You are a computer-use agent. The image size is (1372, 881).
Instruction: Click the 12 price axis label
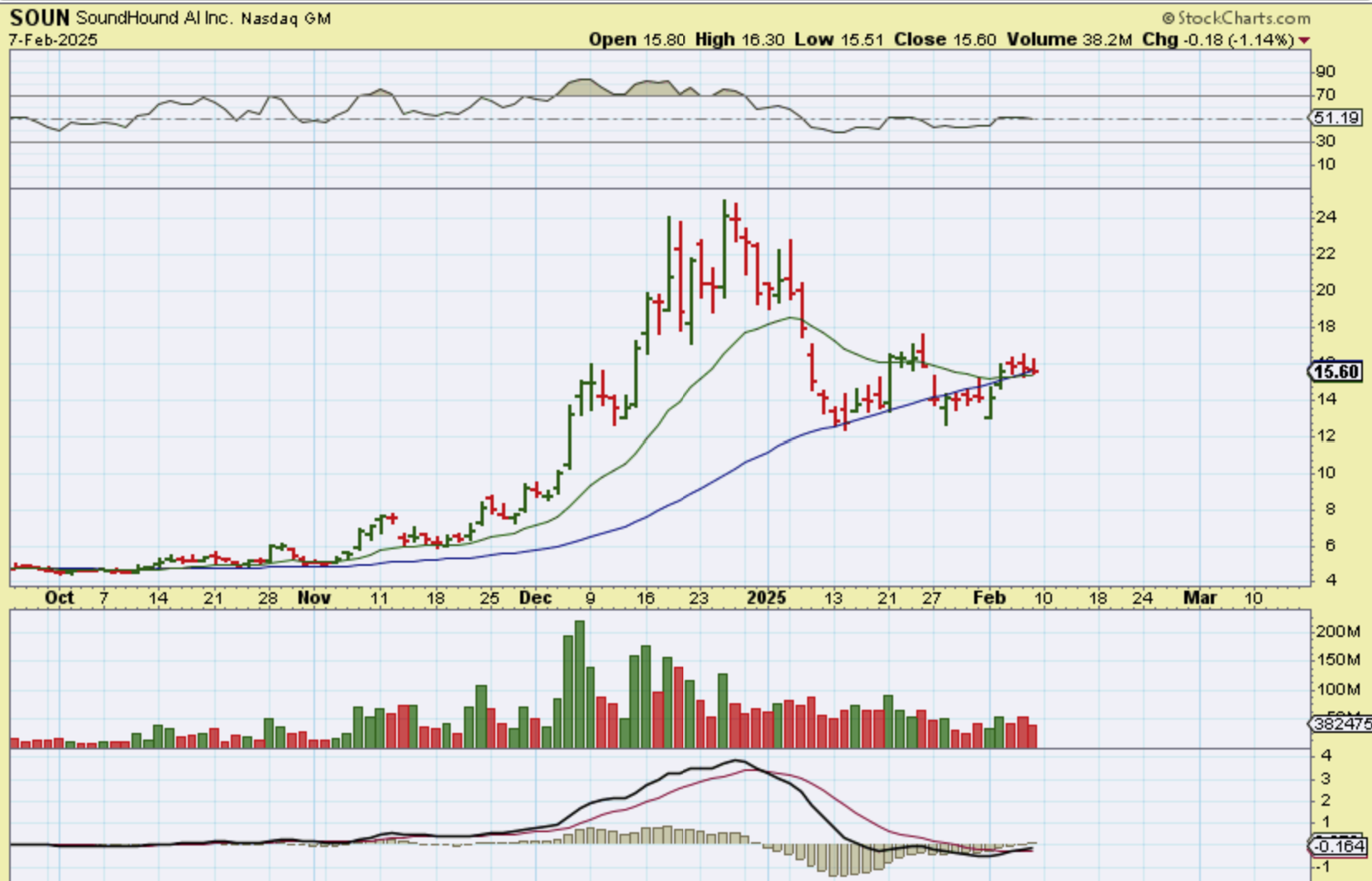(1326, 435)
